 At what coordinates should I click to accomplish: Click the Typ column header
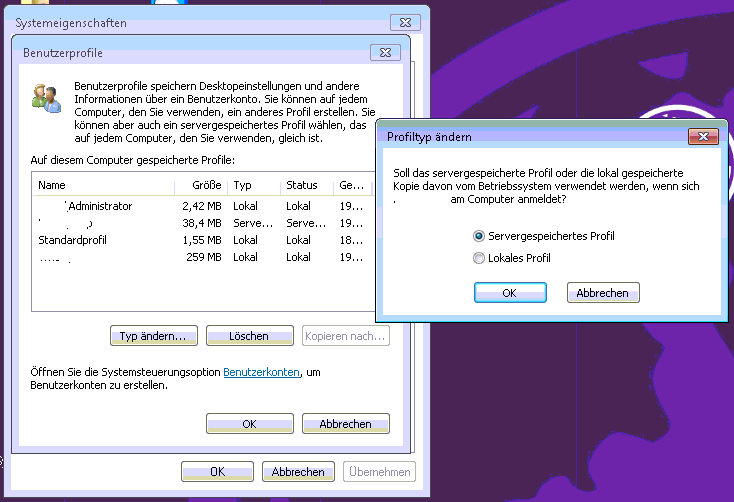(x=254, y=185)
